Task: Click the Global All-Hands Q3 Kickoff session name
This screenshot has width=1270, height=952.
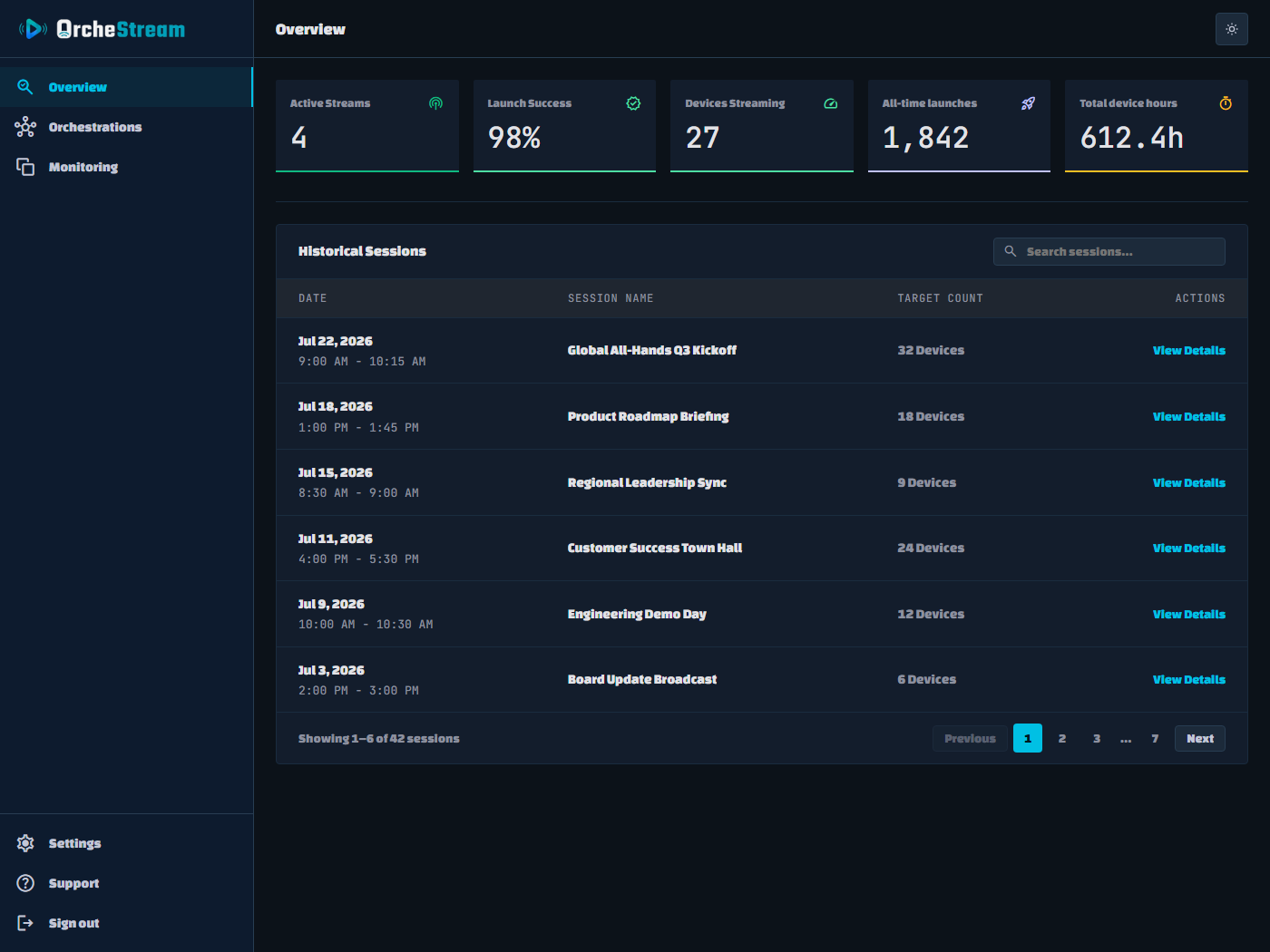Action: [652, 351]
